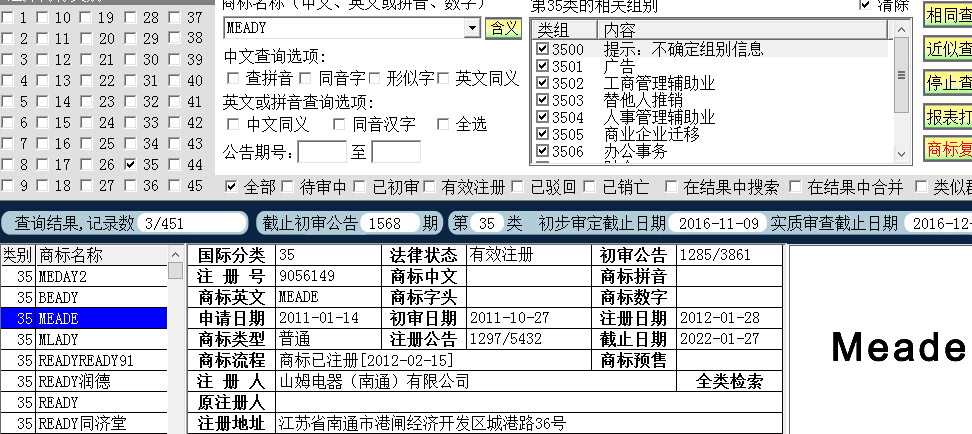Filter by 已驳回 status

pos(518,187)
